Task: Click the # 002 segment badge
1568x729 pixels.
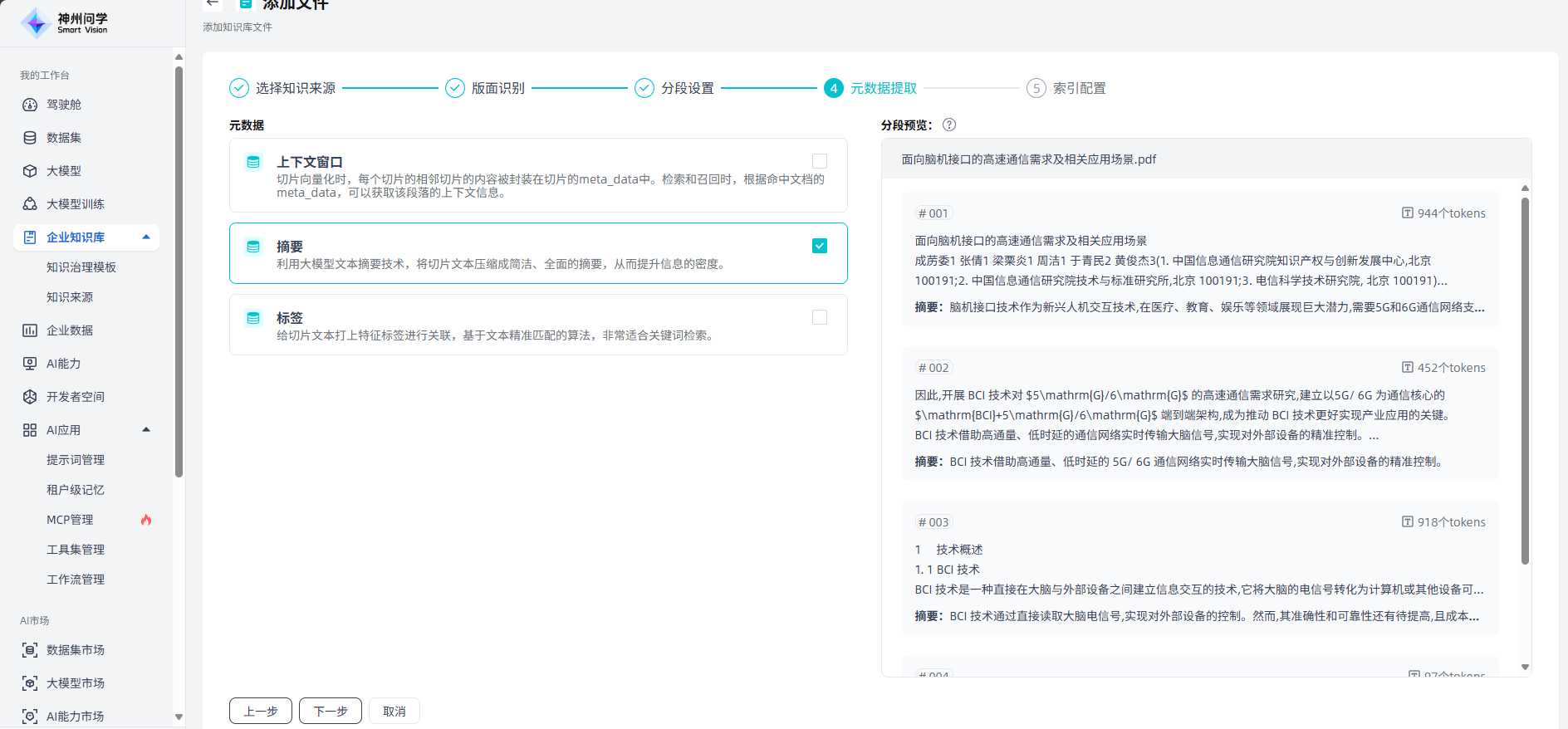Action: click(933, 368)
